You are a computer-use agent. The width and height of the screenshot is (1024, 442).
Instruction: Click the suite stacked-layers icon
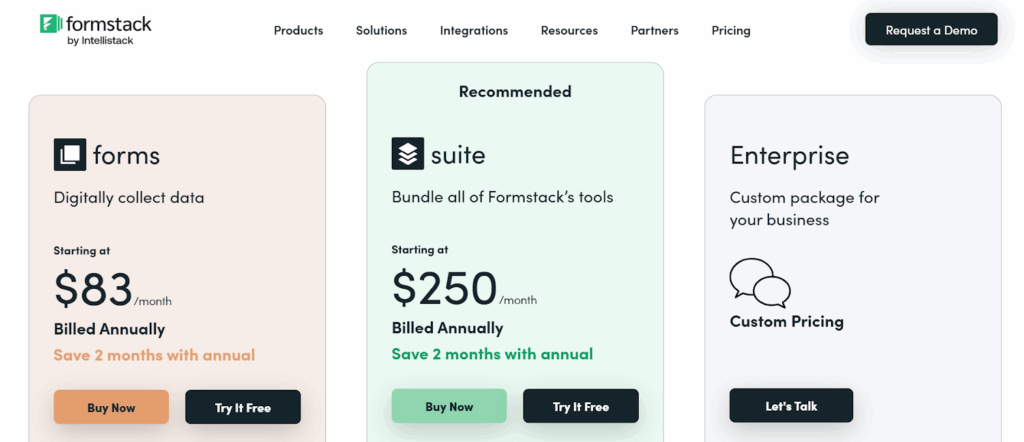tap(408, 154)
